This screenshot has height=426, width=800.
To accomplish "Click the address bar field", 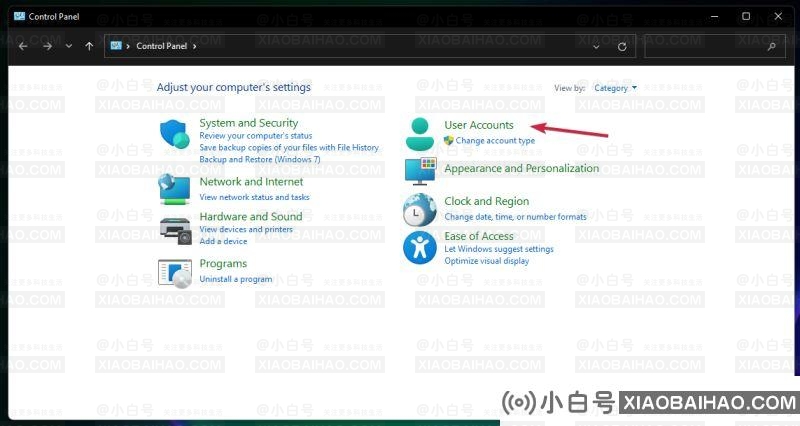I will click(x=370, y=46).
